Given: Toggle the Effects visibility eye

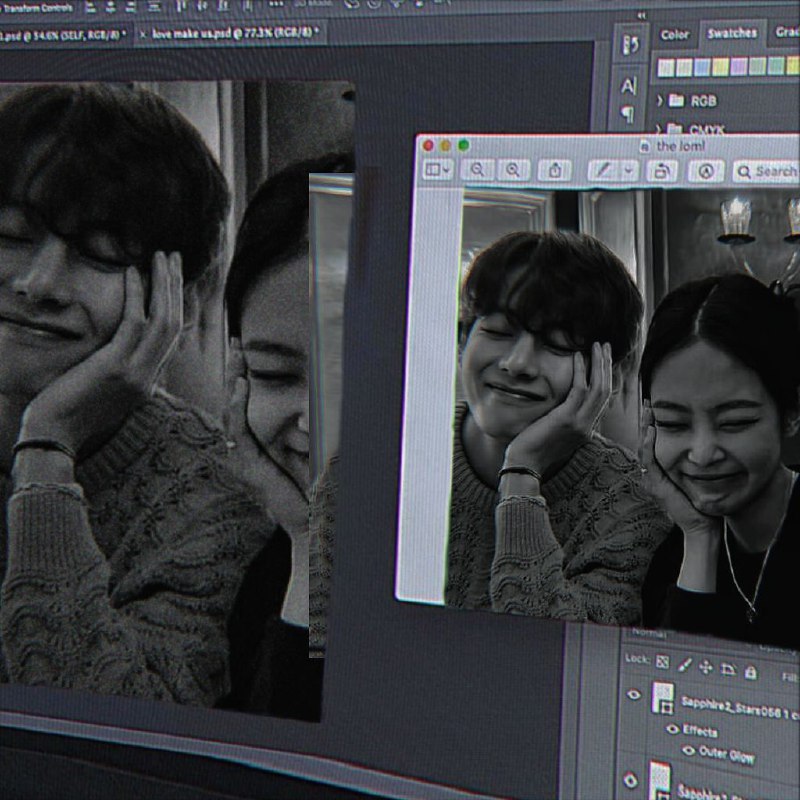Looking at the screenshot, I should (672, 729).
